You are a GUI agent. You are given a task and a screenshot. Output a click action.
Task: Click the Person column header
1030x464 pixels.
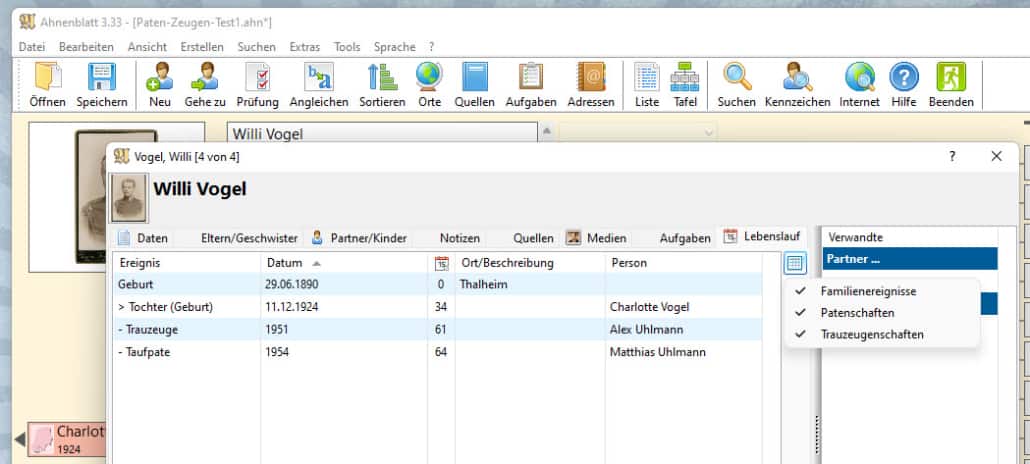coord(683,263)
